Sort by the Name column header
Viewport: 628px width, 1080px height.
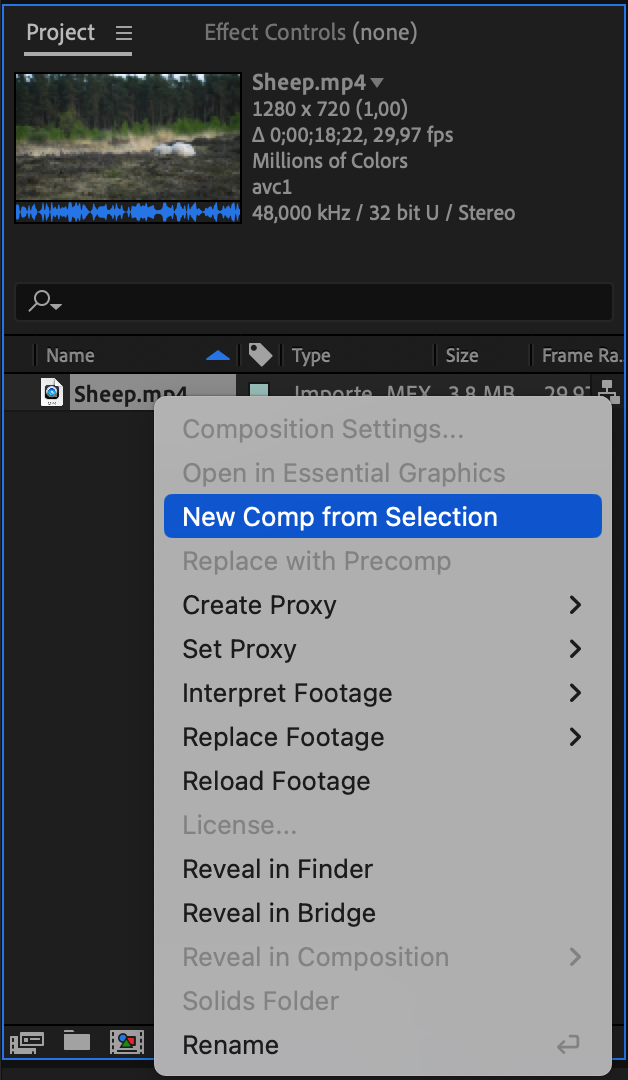coord(70,355)
